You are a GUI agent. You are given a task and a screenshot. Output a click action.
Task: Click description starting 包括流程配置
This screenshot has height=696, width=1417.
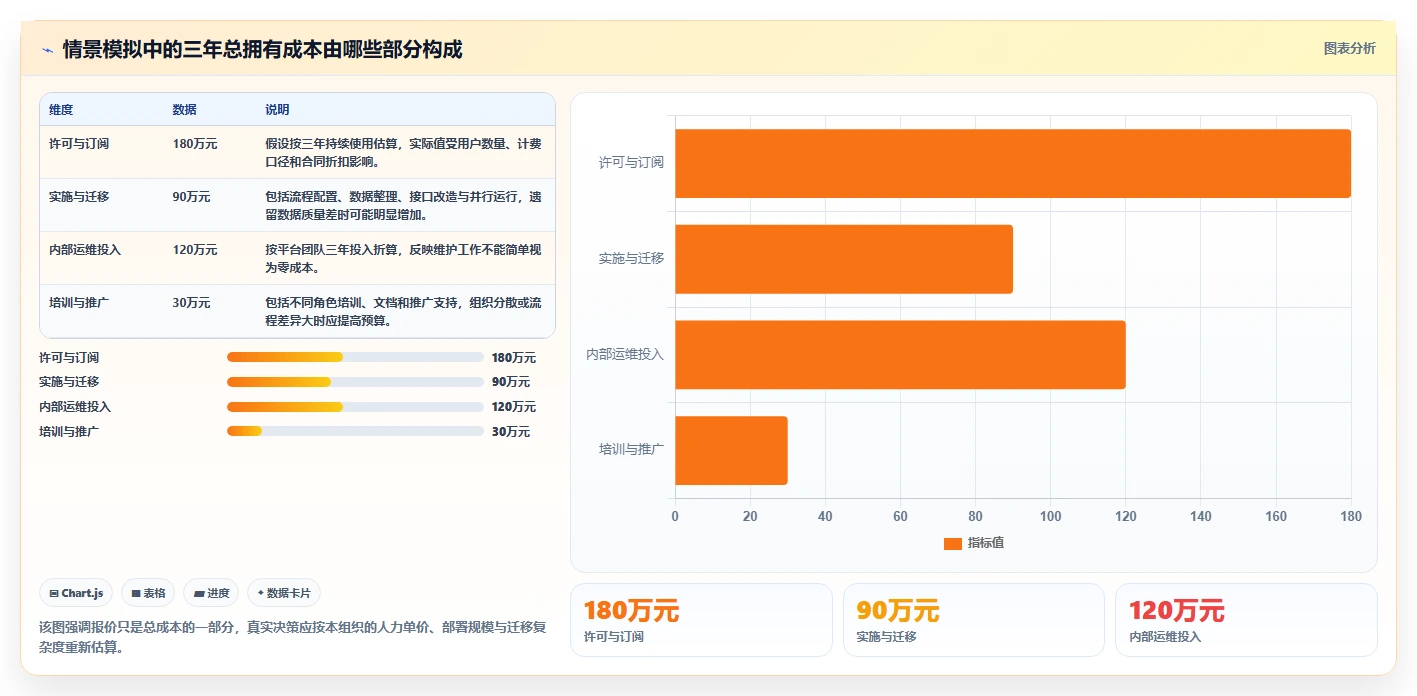click(404, 206)
